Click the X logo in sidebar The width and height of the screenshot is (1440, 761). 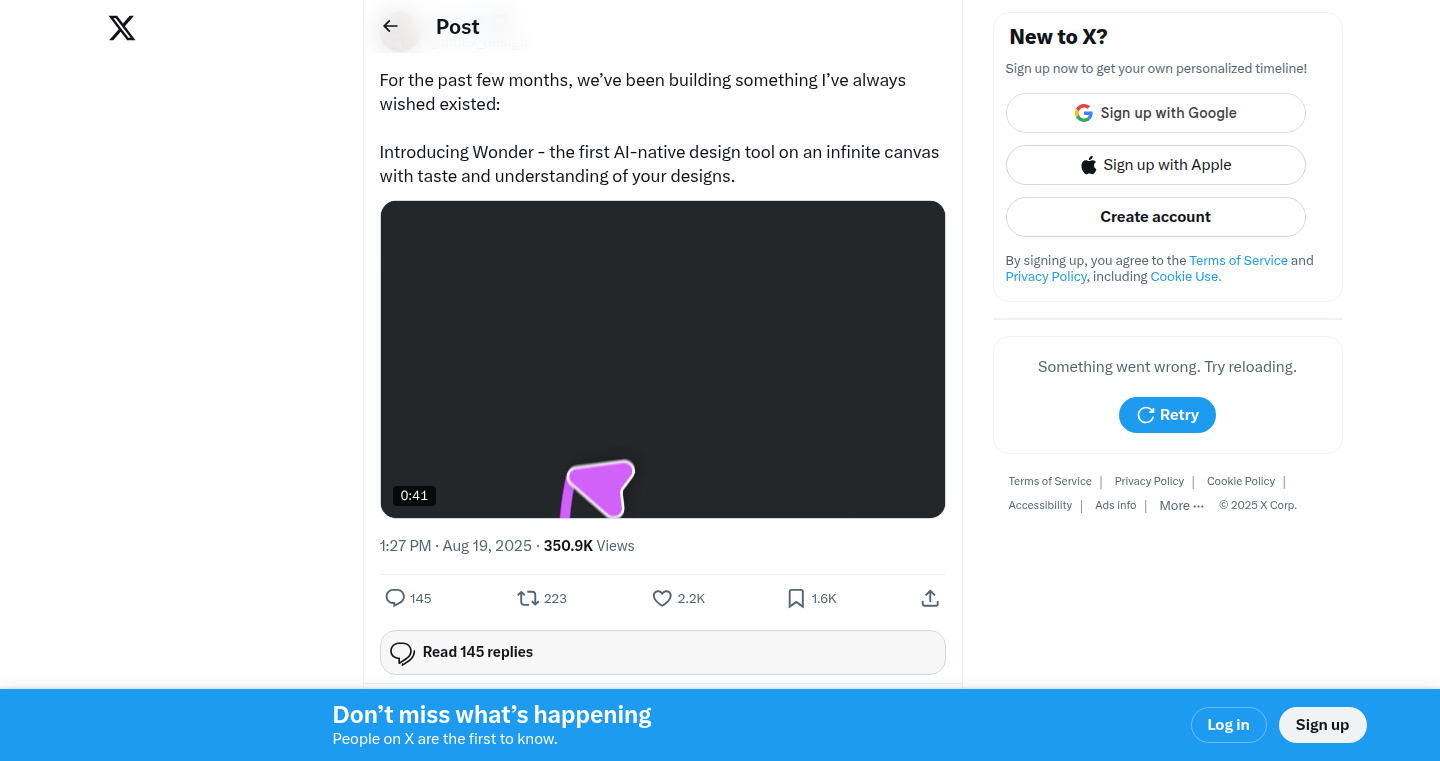(x=122, y=28)
